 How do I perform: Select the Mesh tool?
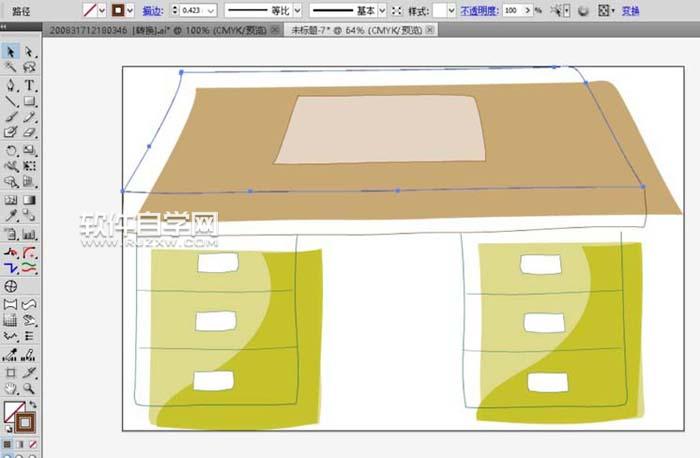click(x=11, y=200)
